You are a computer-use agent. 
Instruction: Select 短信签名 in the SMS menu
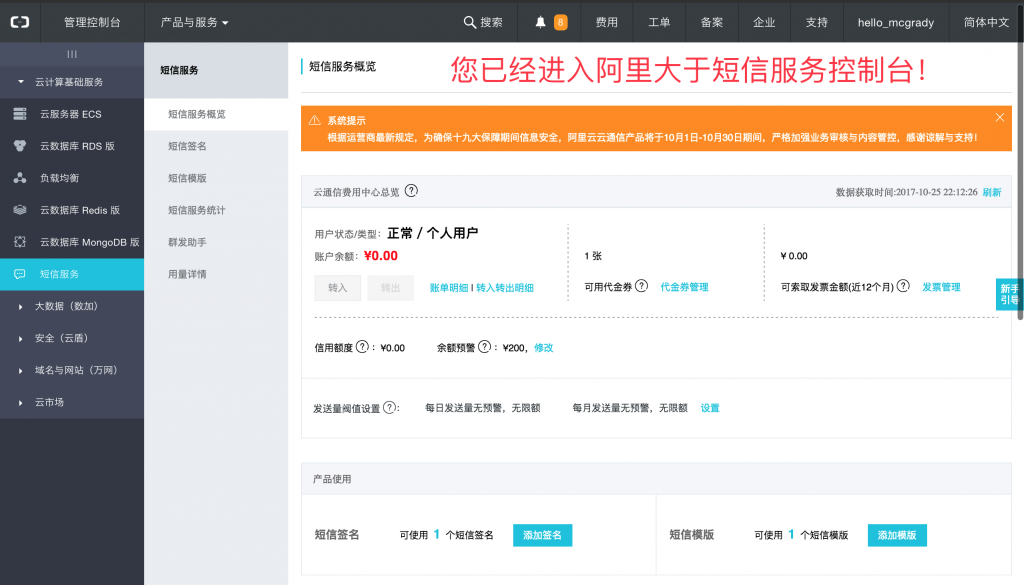tap(187, 146)
